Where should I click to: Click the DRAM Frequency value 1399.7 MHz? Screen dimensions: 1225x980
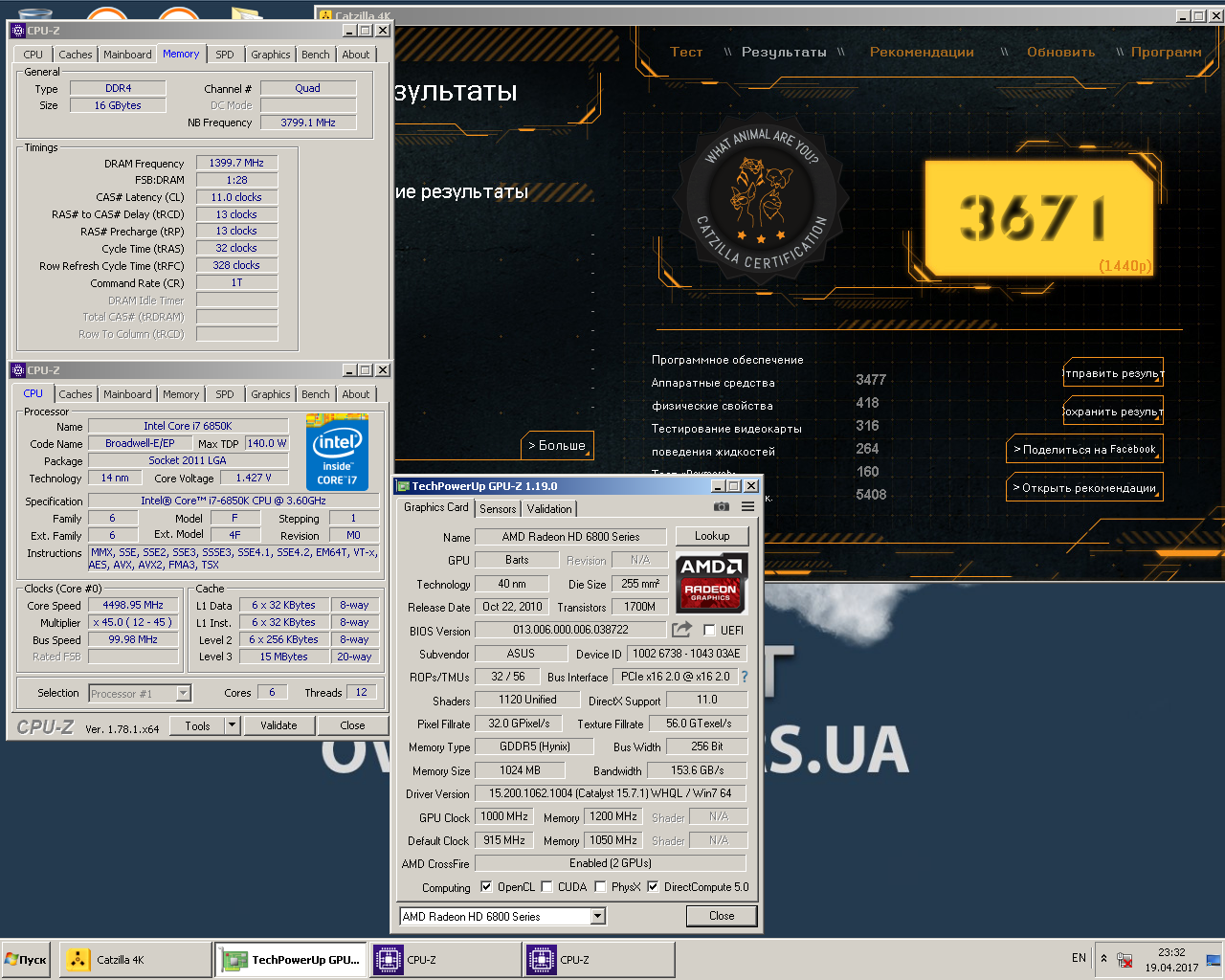pos(236,163)
